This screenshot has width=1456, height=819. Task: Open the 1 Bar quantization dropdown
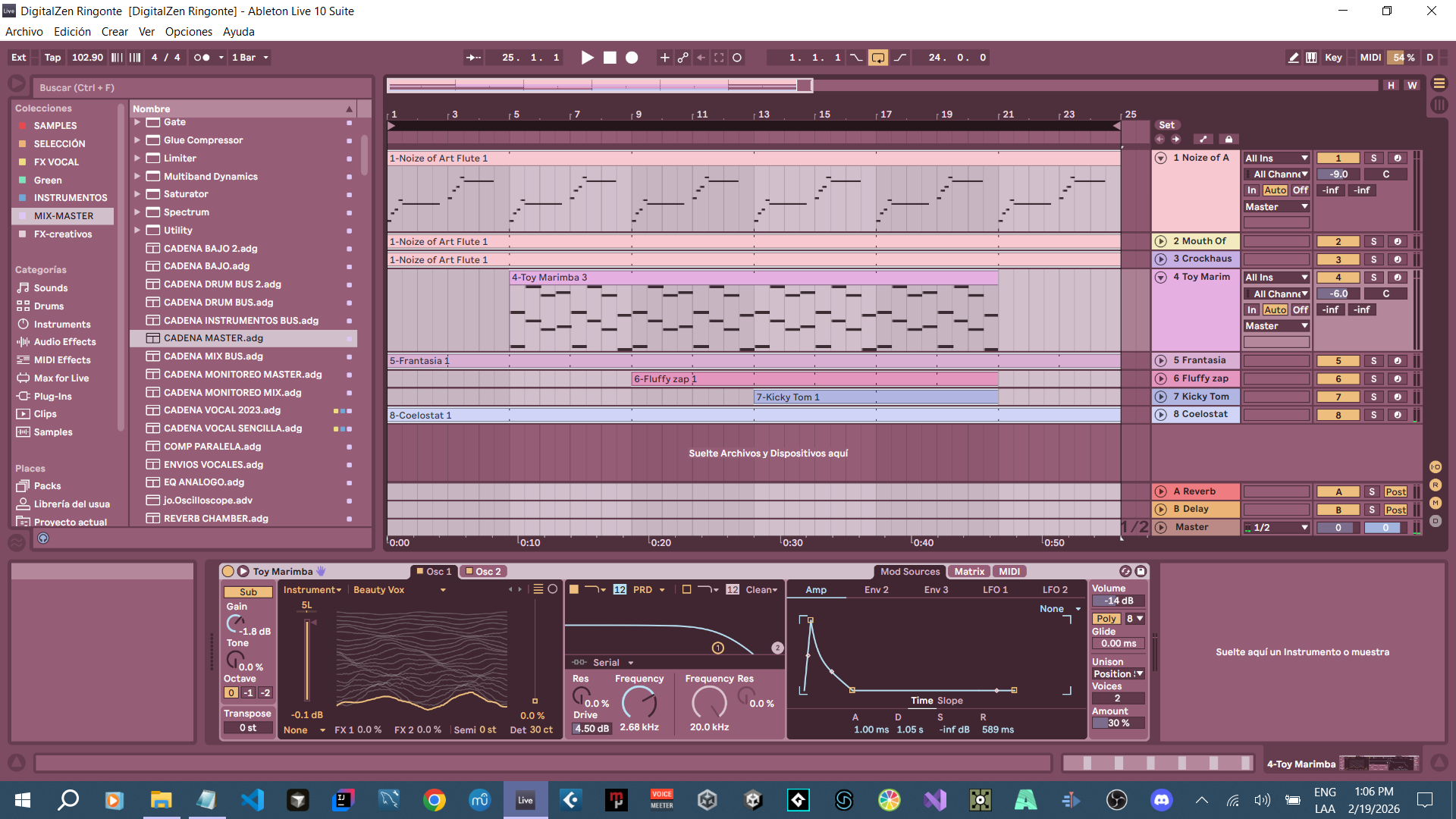coord(250,58)
